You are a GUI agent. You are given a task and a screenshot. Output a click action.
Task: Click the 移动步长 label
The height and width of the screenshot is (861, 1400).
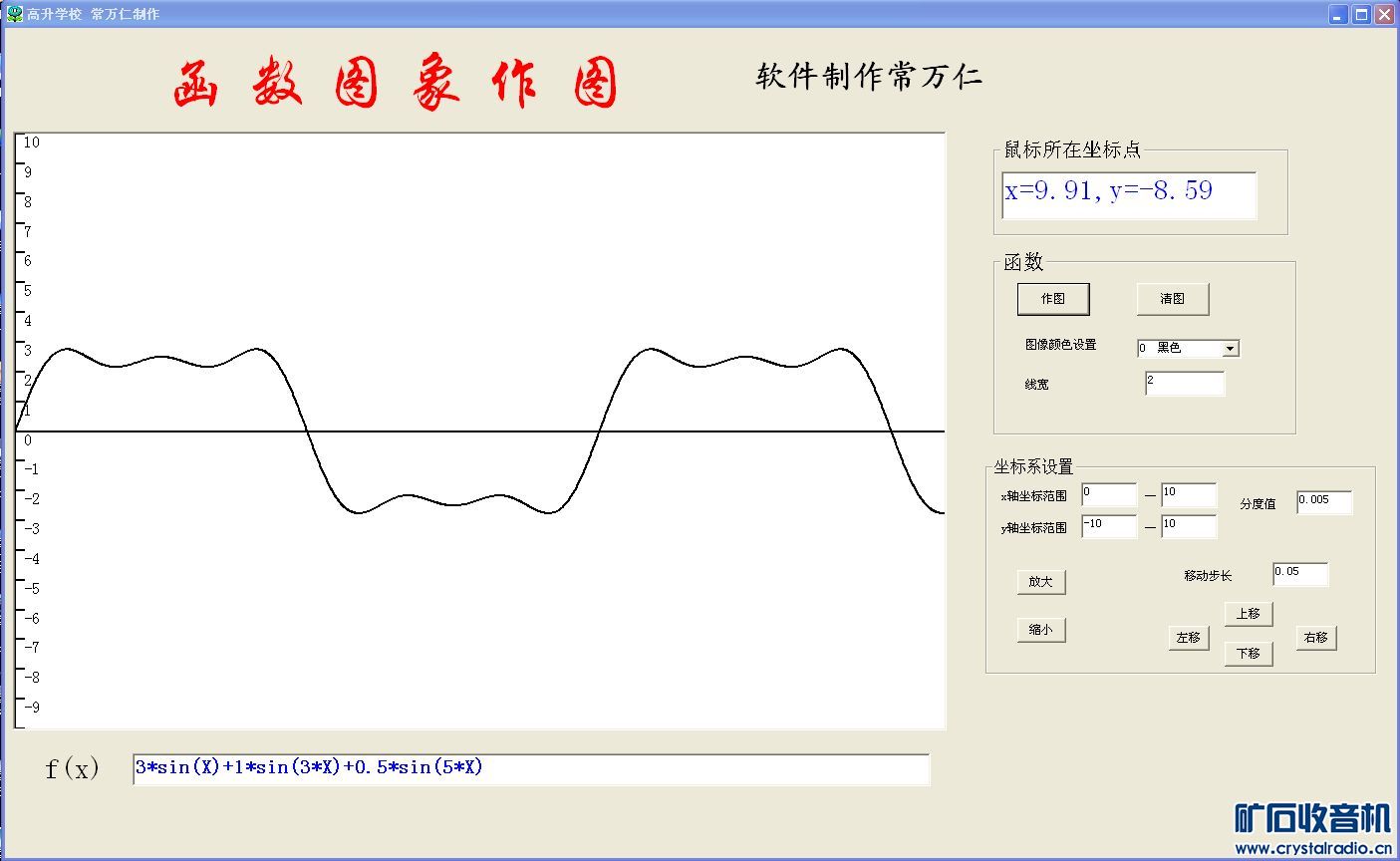point(1208,576)
